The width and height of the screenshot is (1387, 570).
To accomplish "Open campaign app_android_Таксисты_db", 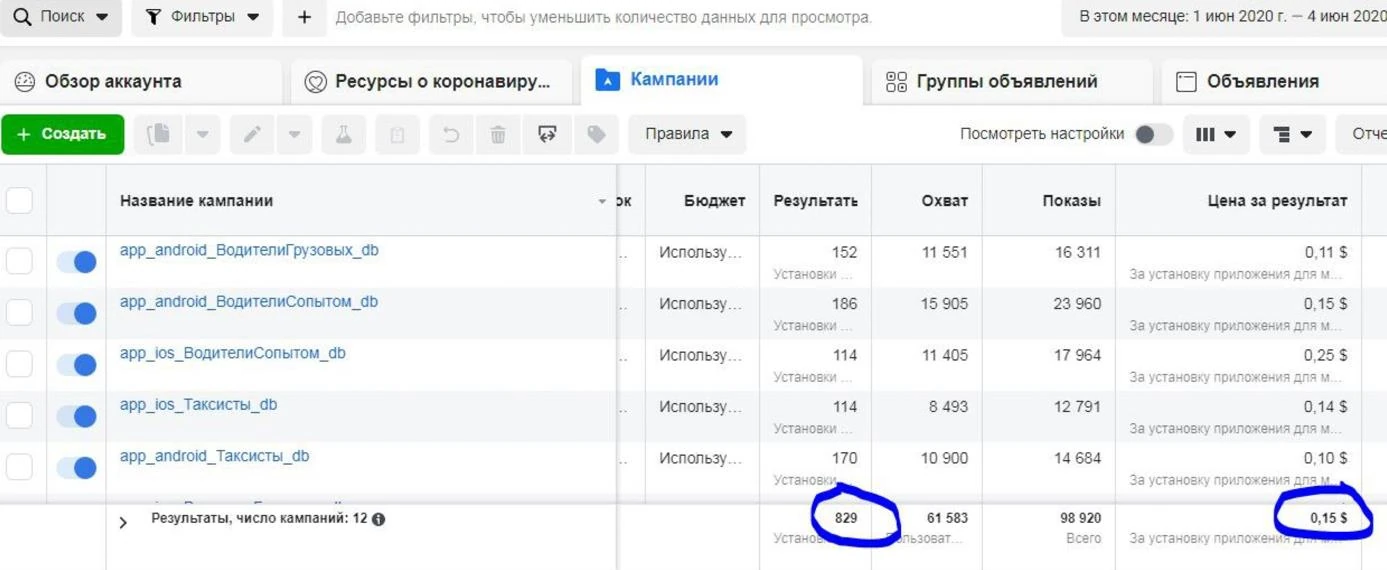I will tap(215, 456).
